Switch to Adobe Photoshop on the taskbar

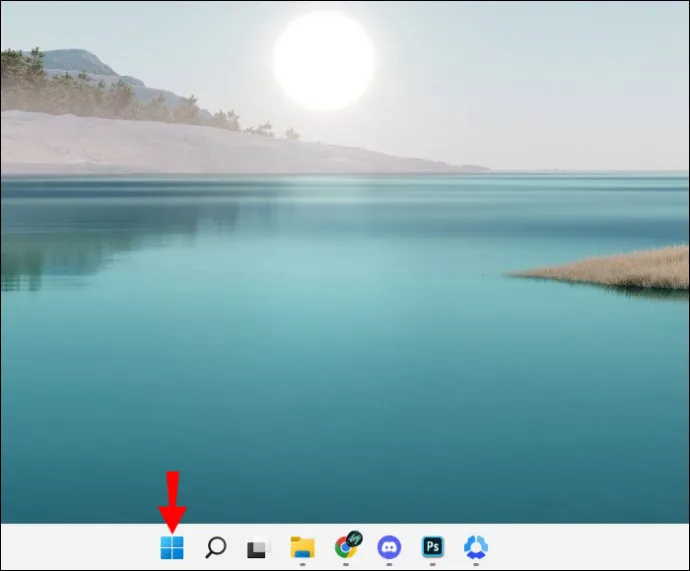(x=433, y=547)
